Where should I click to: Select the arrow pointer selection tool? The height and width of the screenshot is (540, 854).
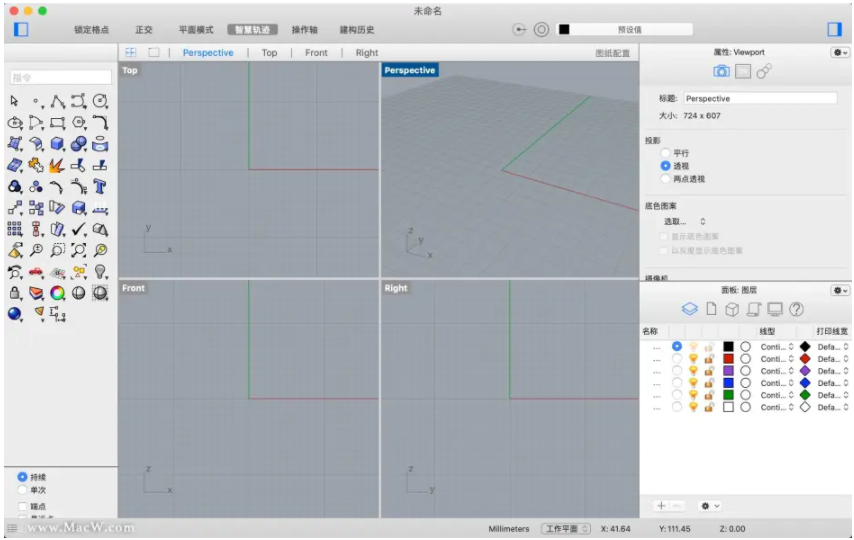click(x=15, y=101)
